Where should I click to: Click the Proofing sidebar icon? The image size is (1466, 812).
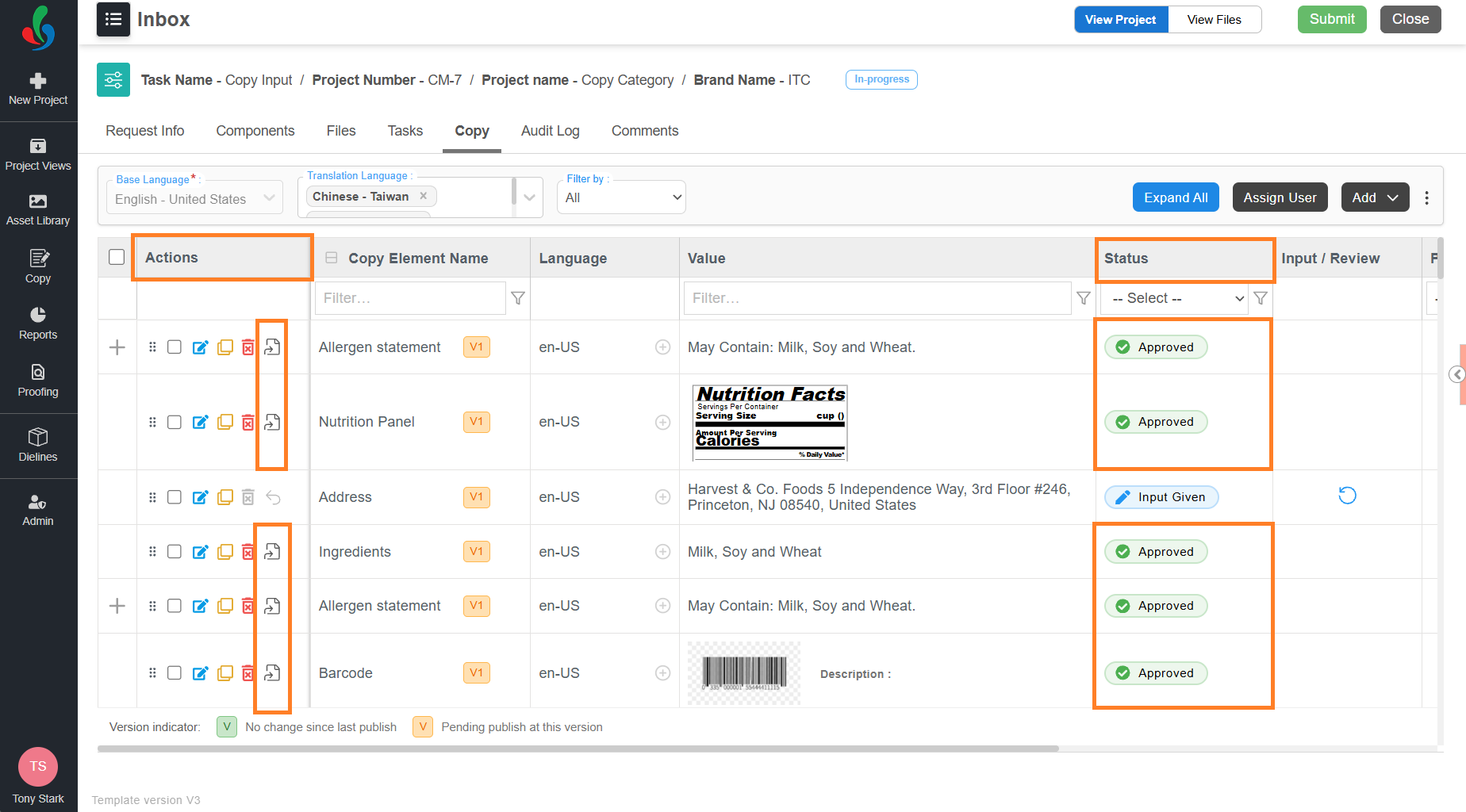coord(38,381)
